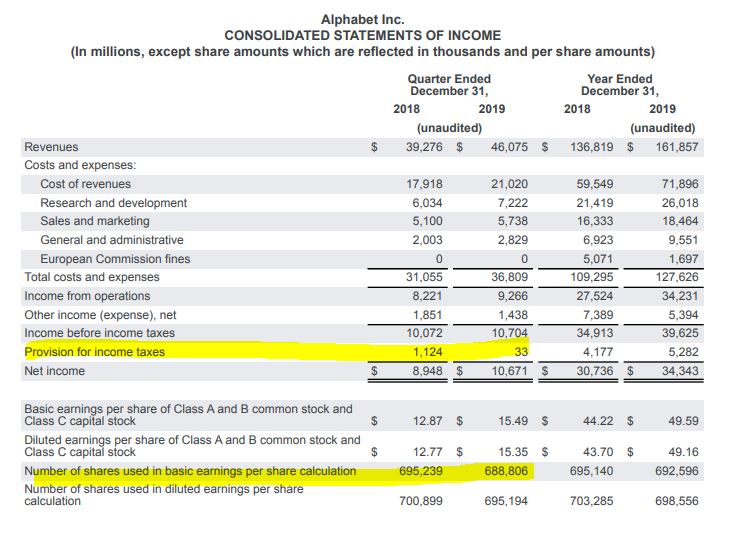
Task: Click the 'Quarter Ended December 31,' column header
Action: pos(449,85)
